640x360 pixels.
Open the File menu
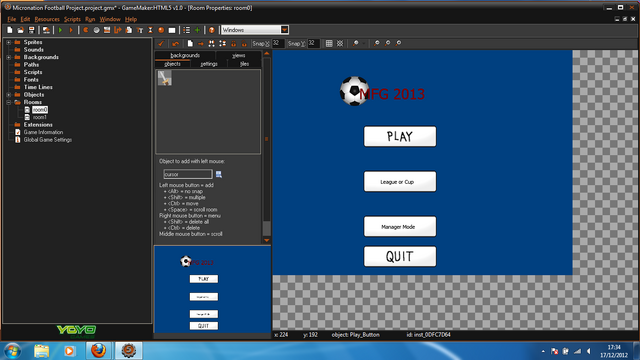click(11, 19)
